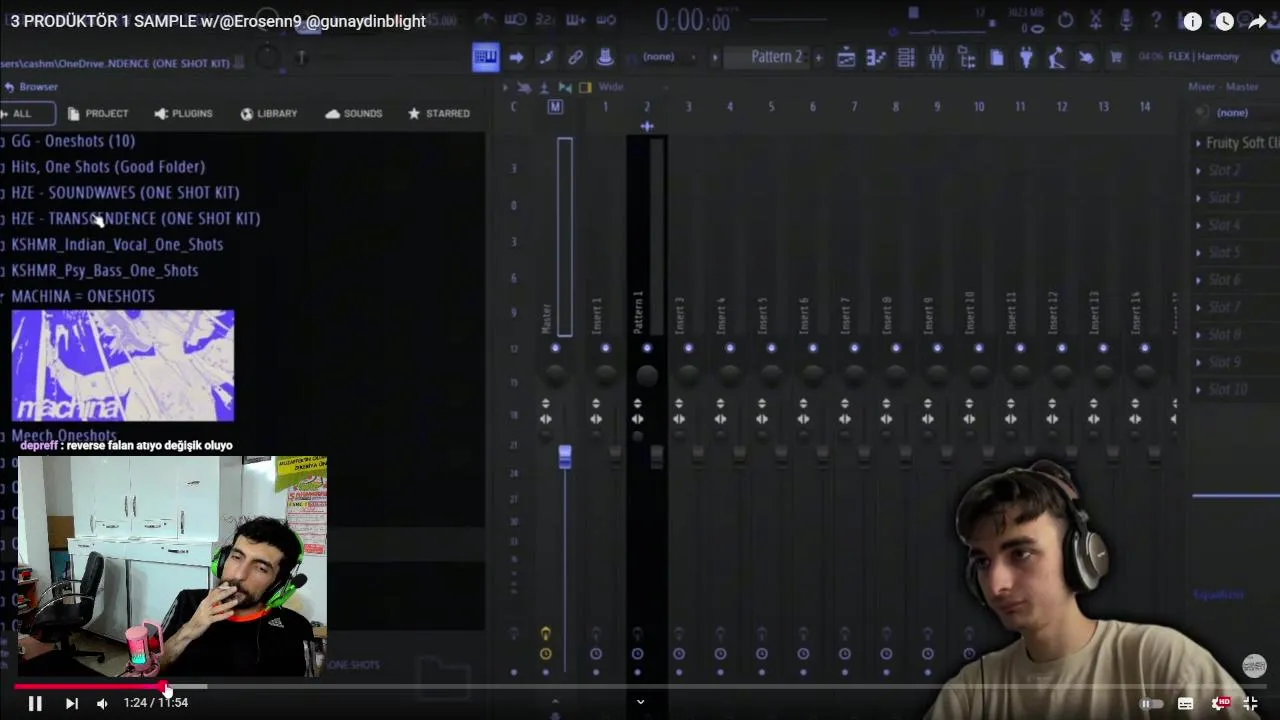Open the YouTube video info icon

click(x=1192, y=21)
